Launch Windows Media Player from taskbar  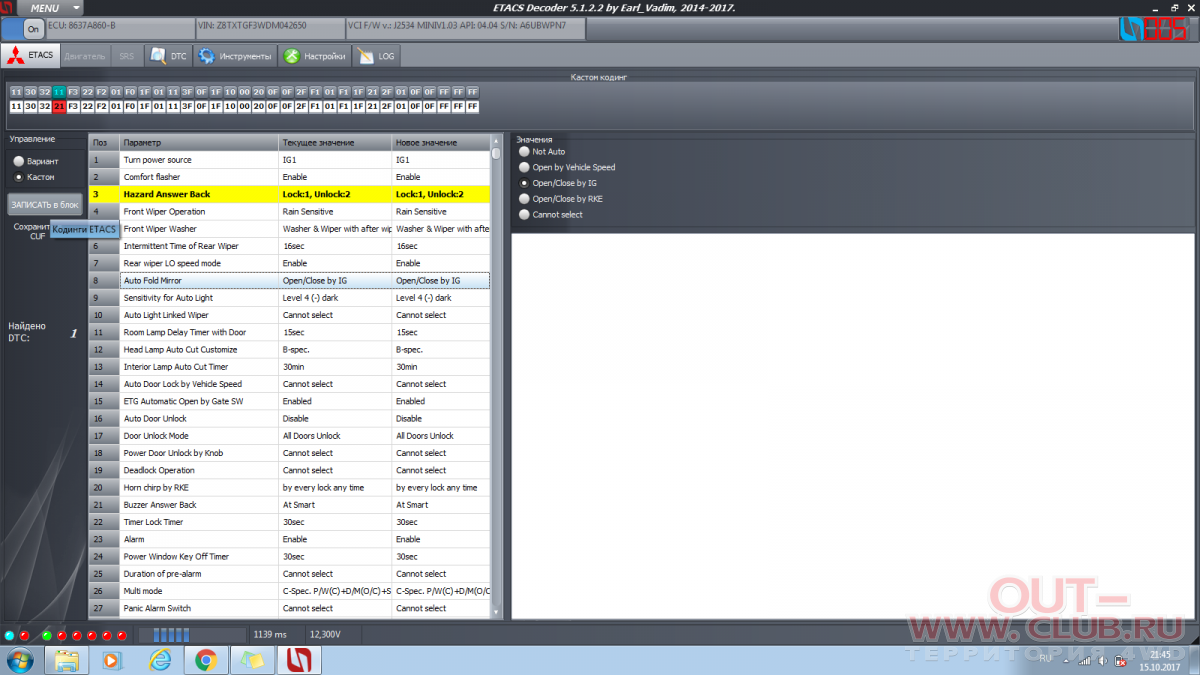(112, 660)
